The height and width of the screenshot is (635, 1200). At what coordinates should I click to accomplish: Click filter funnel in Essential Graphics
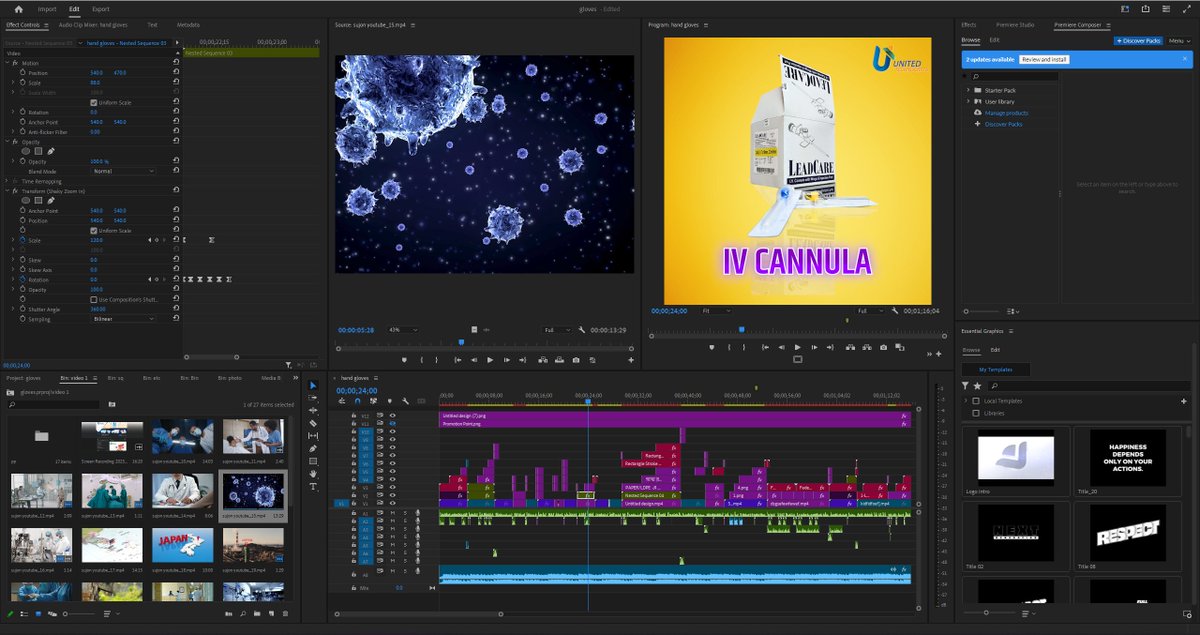965,385
